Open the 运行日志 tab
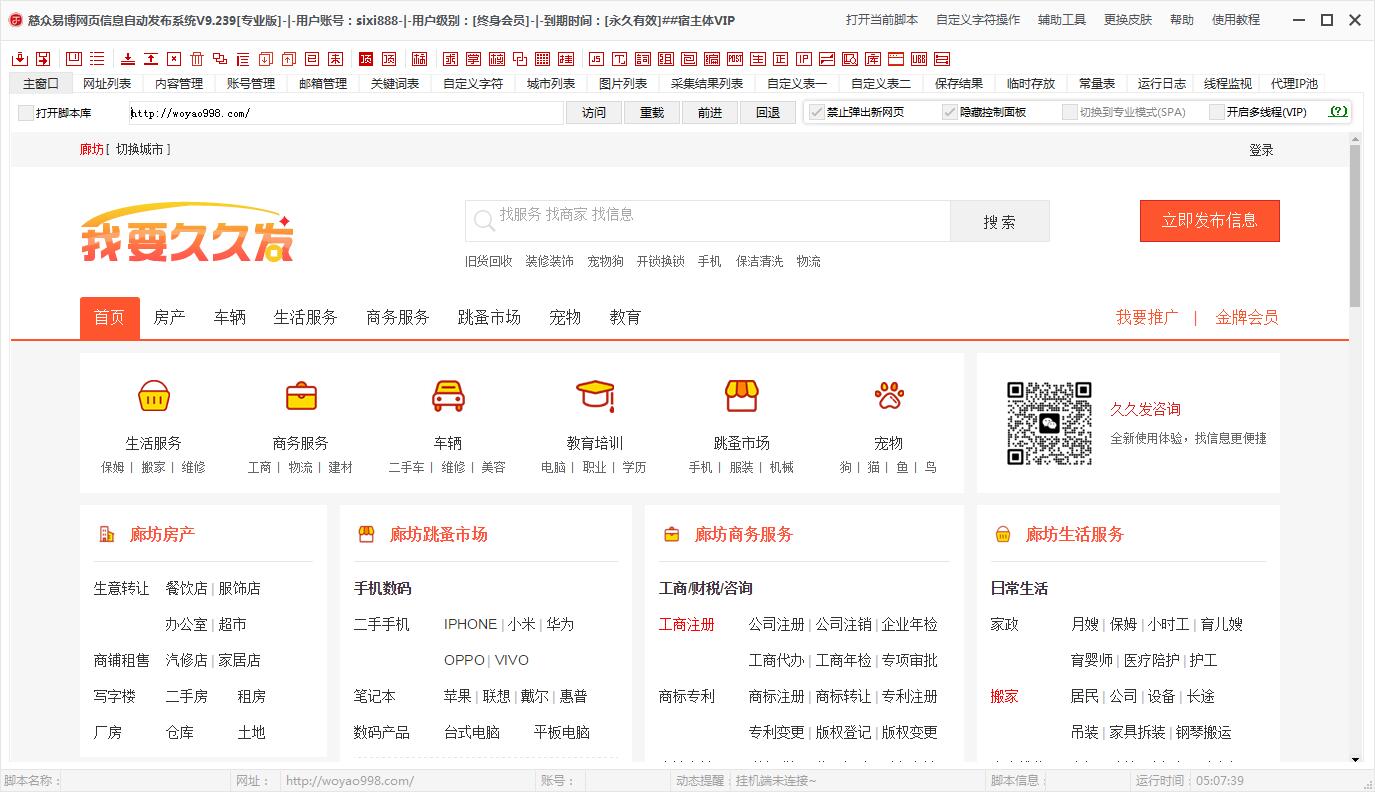1375x792 pixels. (1162, 84)
